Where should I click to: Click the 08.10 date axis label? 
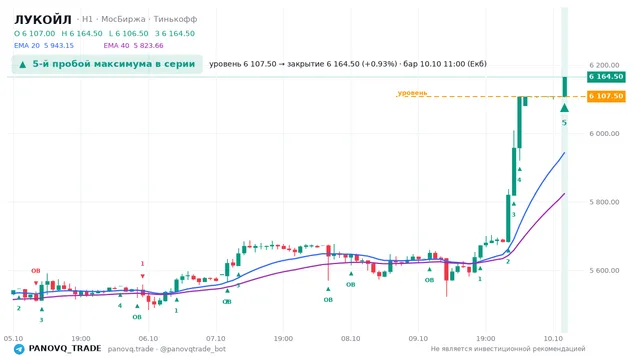(x=351, y=339)
